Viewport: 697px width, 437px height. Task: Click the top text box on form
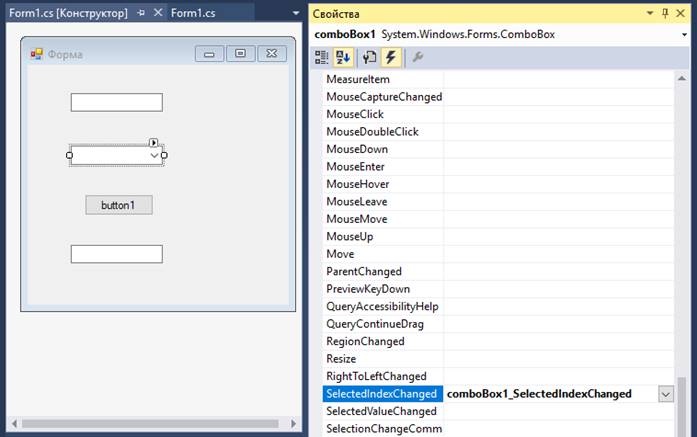coord(116,102)
